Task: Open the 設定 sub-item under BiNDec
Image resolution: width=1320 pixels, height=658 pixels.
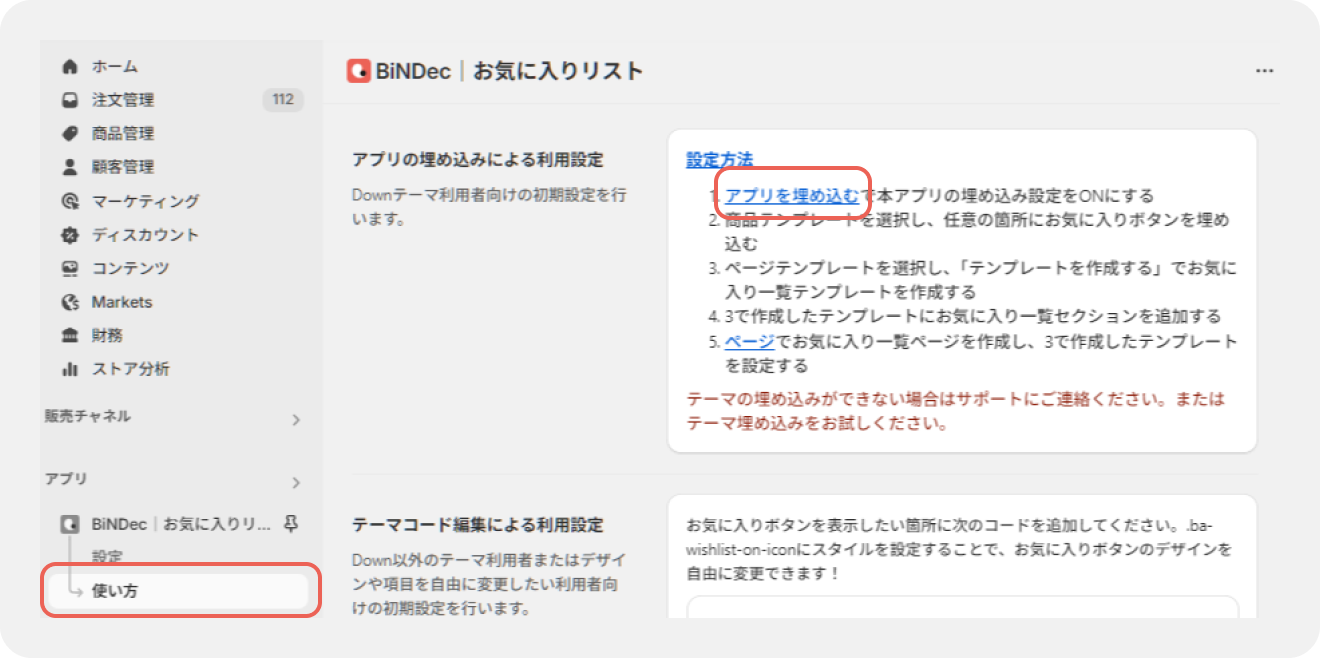Action: point(107,556)
